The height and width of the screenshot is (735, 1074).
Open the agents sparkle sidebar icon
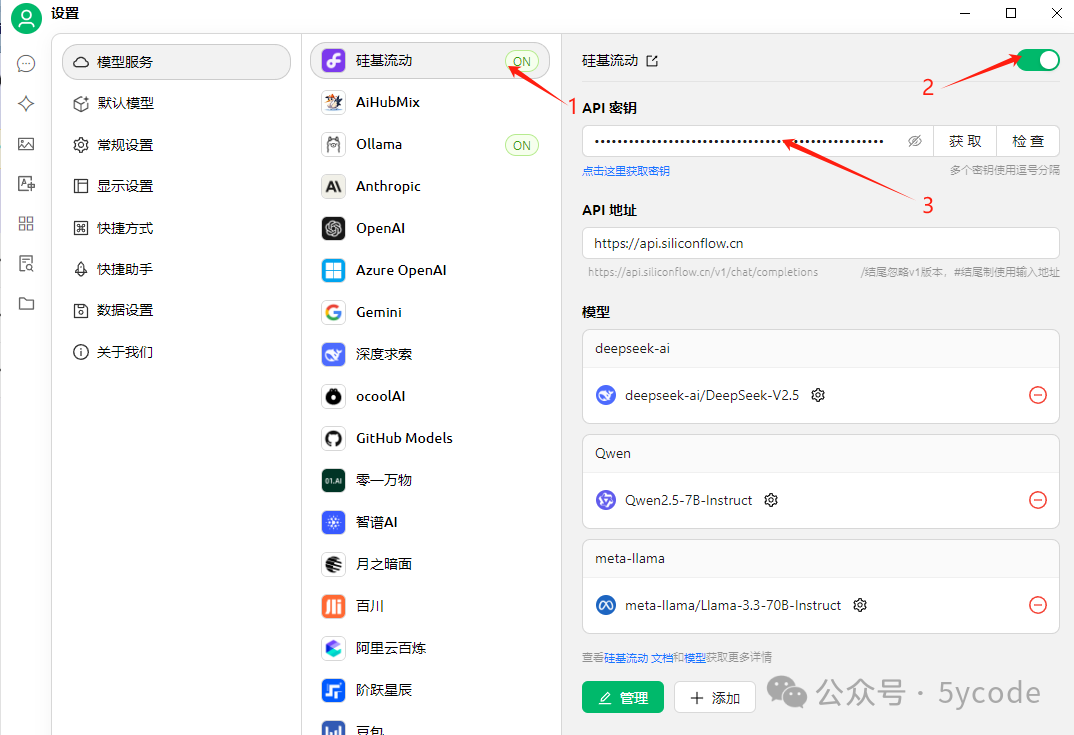pyautogui.click(x=26, y=103)
